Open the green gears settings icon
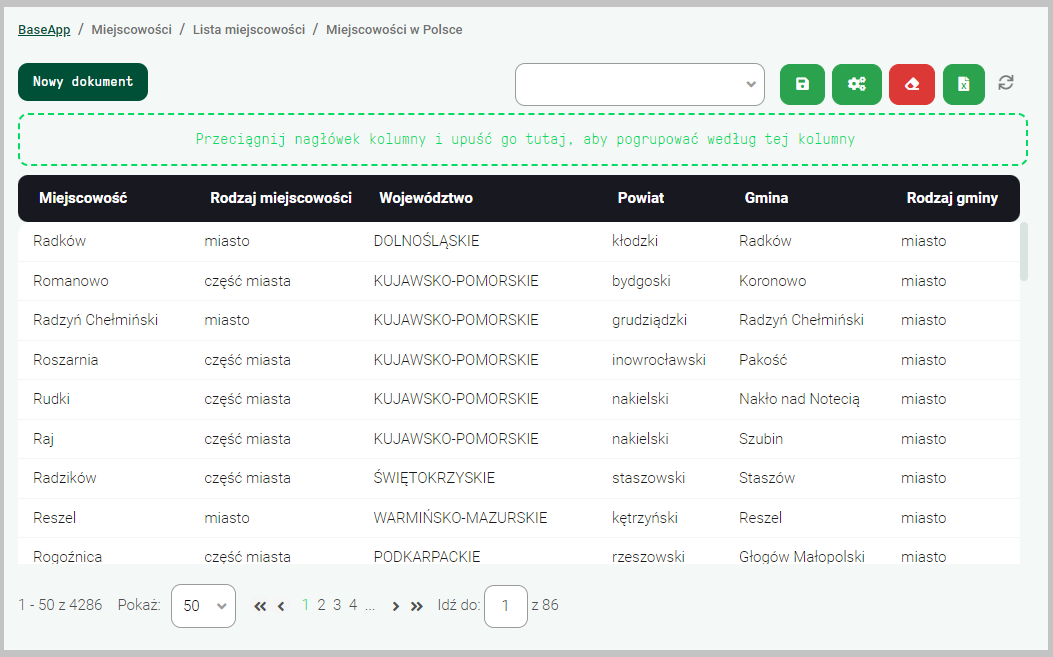 tap(857, 84)
